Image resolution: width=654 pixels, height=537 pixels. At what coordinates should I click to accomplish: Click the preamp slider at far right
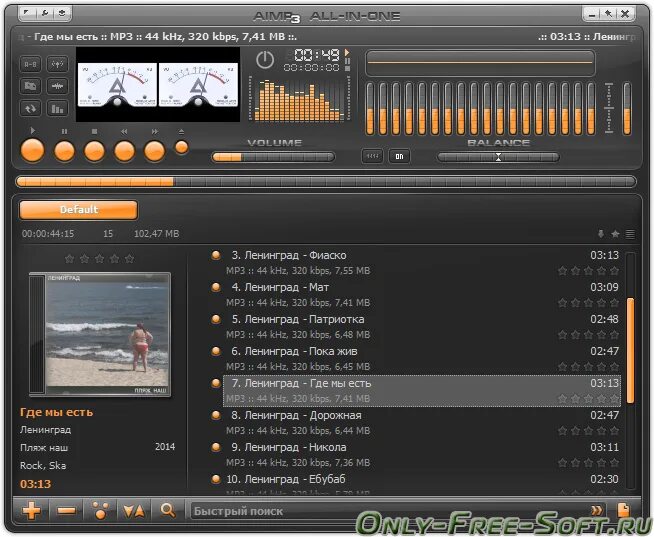point(627,108)
